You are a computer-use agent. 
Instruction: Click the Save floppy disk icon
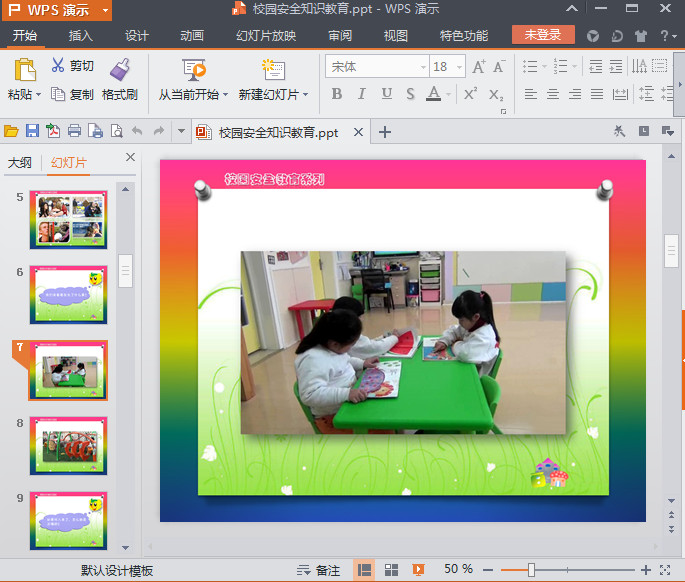point(32,132)
